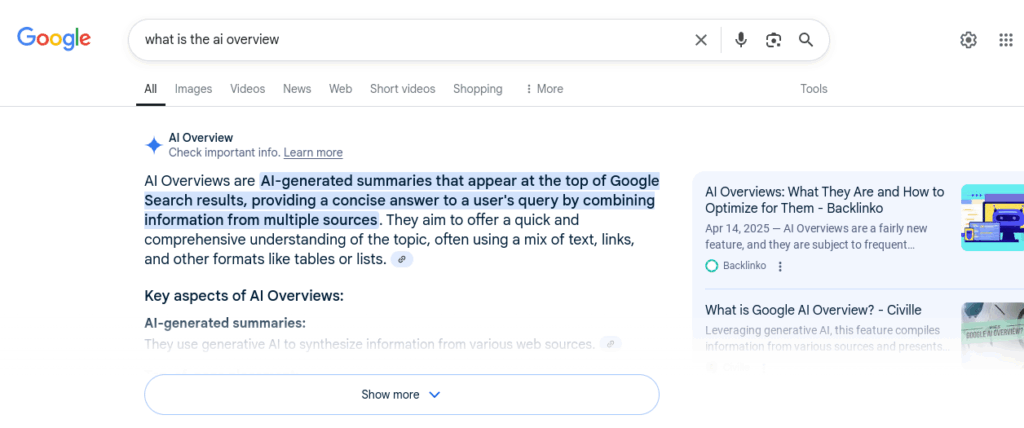Clear the search query with X icon
Screen dimensions: 1024x428
click(701, 40)
